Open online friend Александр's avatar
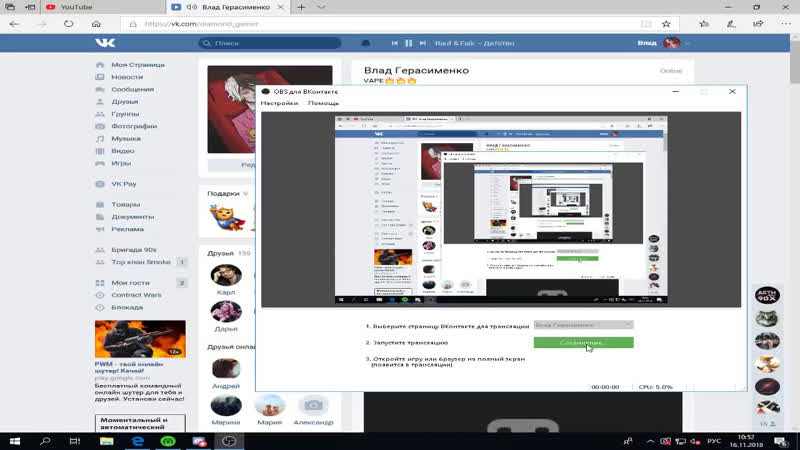 coord(313,405)
